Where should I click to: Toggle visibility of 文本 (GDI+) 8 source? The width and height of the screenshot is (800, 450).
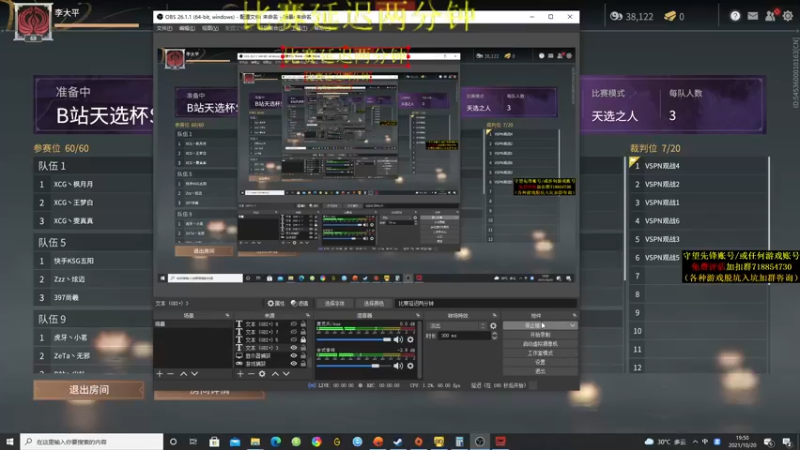coord(293,324)
